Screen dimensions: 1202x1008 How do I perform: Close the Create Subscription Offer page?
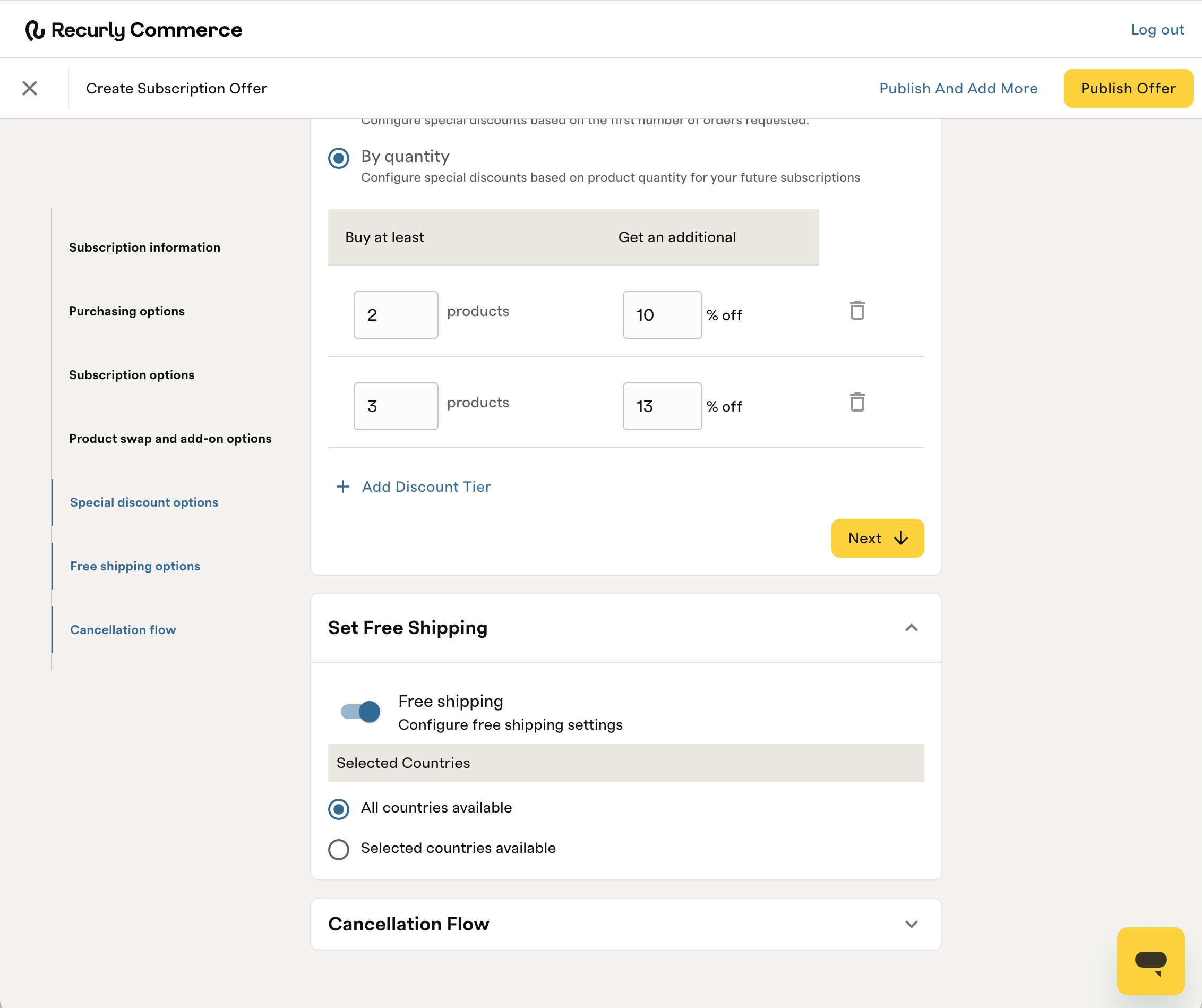coord(30,88)
